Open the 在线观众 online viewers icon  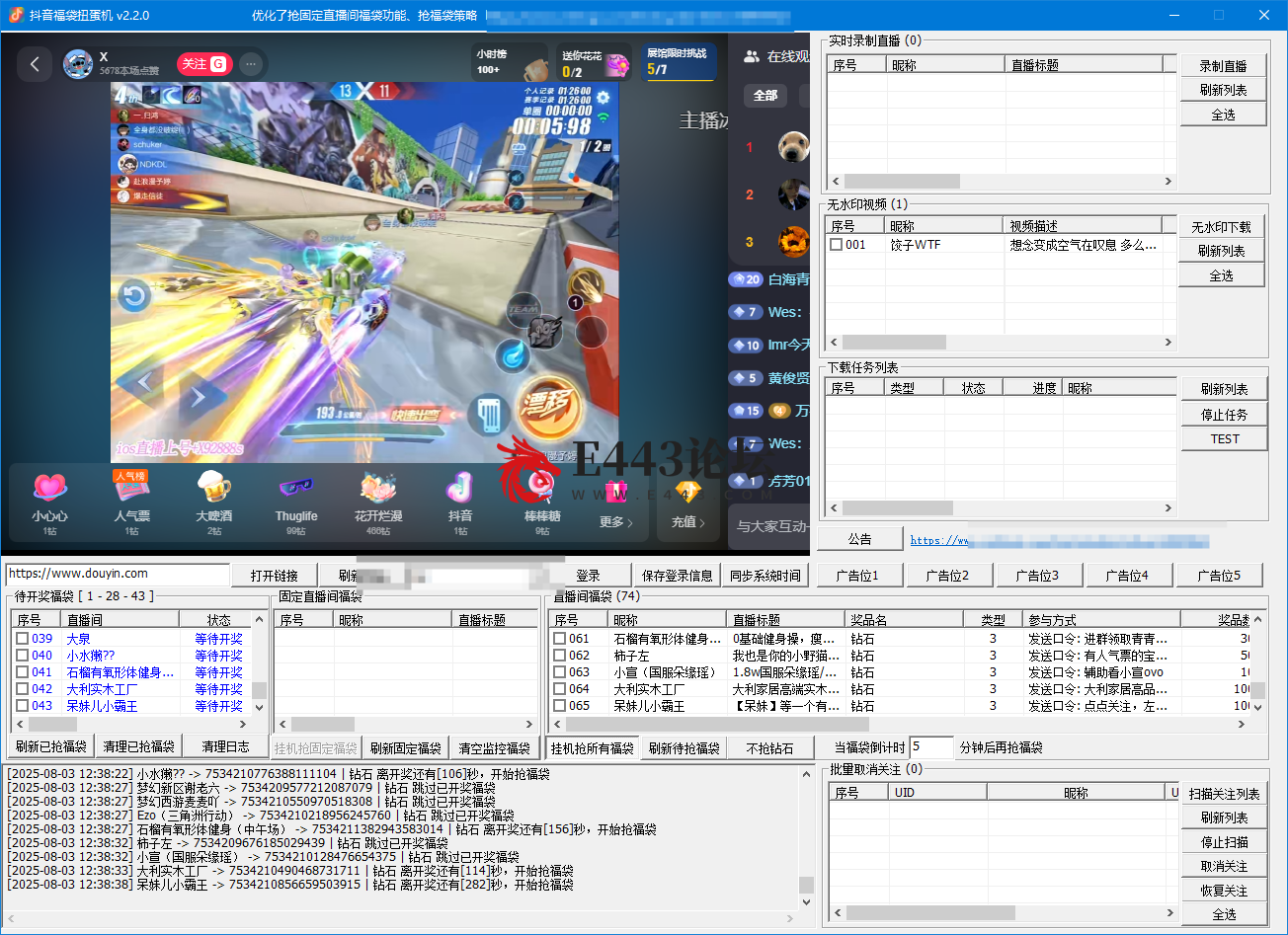click(753, 56)
